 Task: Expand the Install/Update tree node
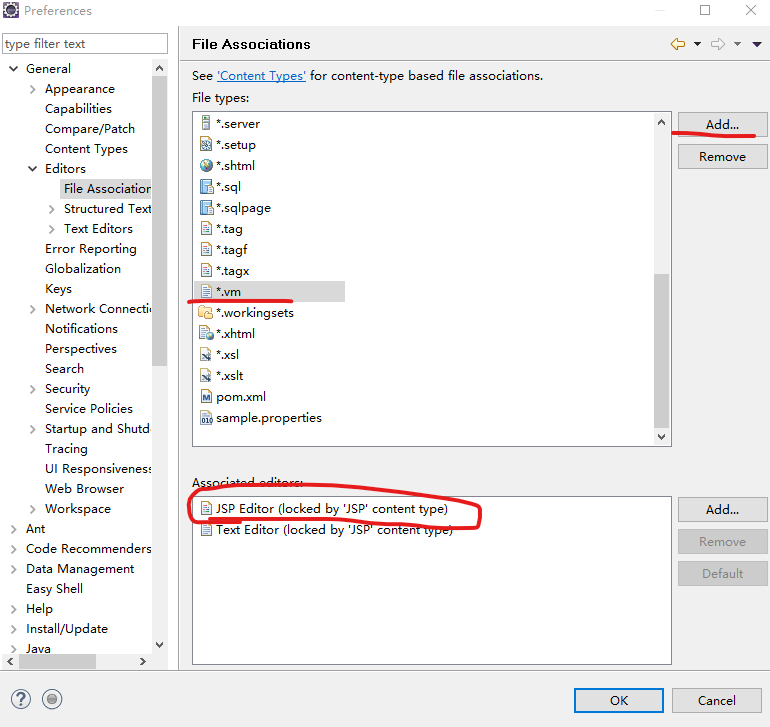tap(14, 629)
